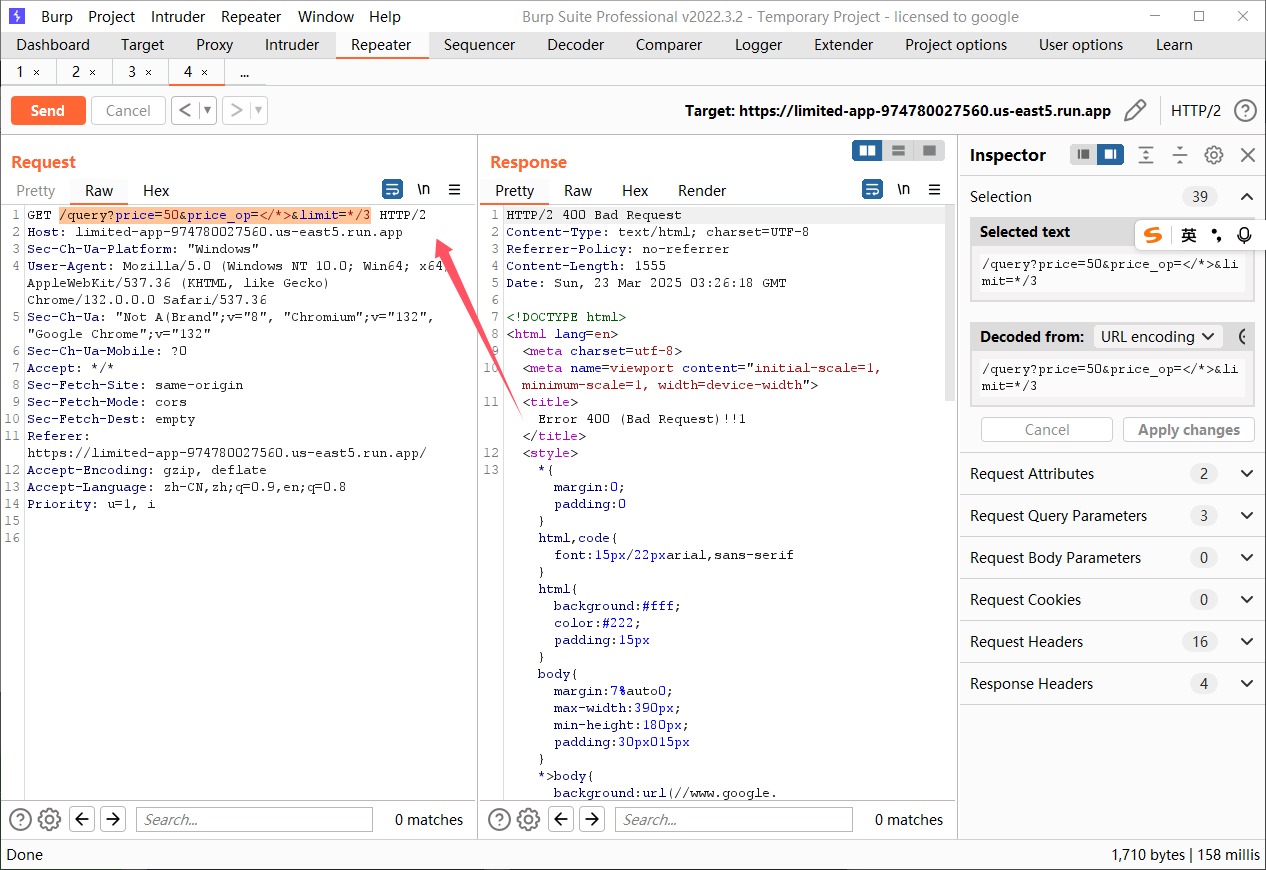Close the Inspector panel

tap(1247, 155)
